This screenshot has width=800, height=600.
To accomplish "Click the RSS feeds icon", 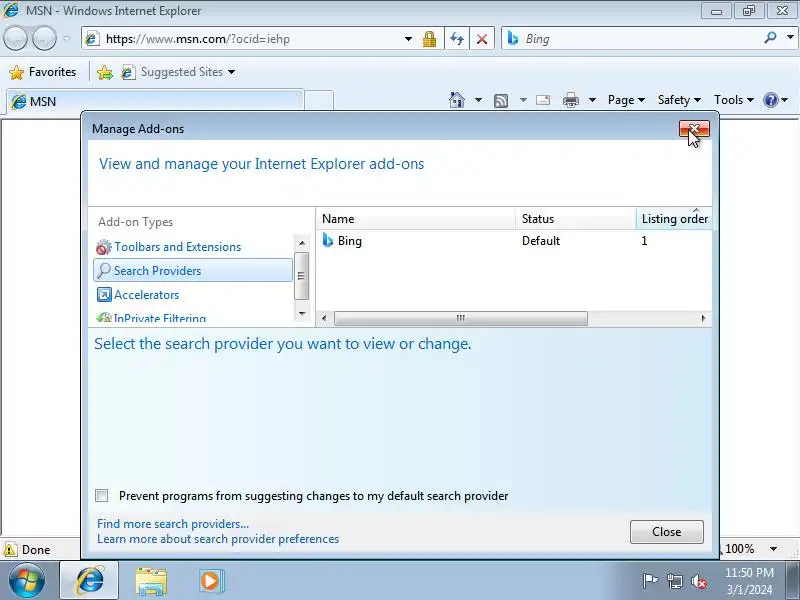I will 501,101.
